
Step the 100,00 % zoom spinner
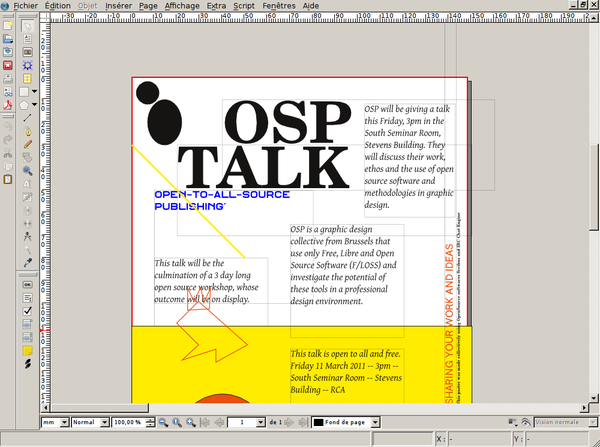(x=150, y=422)
